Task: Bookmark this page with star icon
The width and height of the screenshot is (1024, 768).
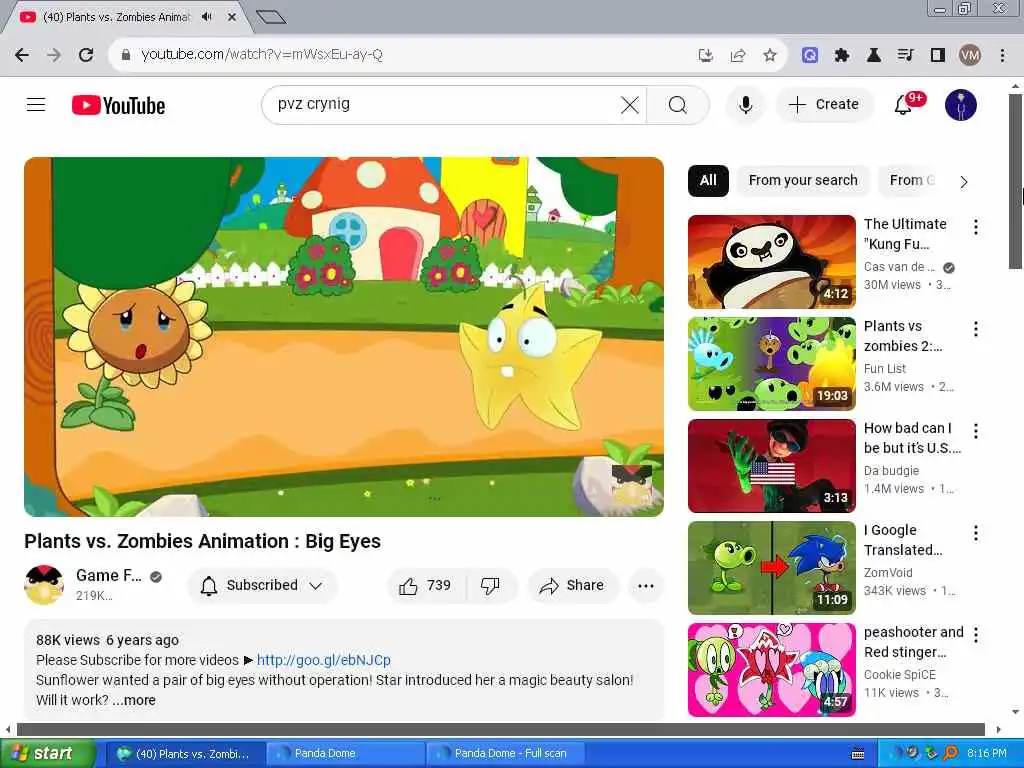Action: (770, 55)
